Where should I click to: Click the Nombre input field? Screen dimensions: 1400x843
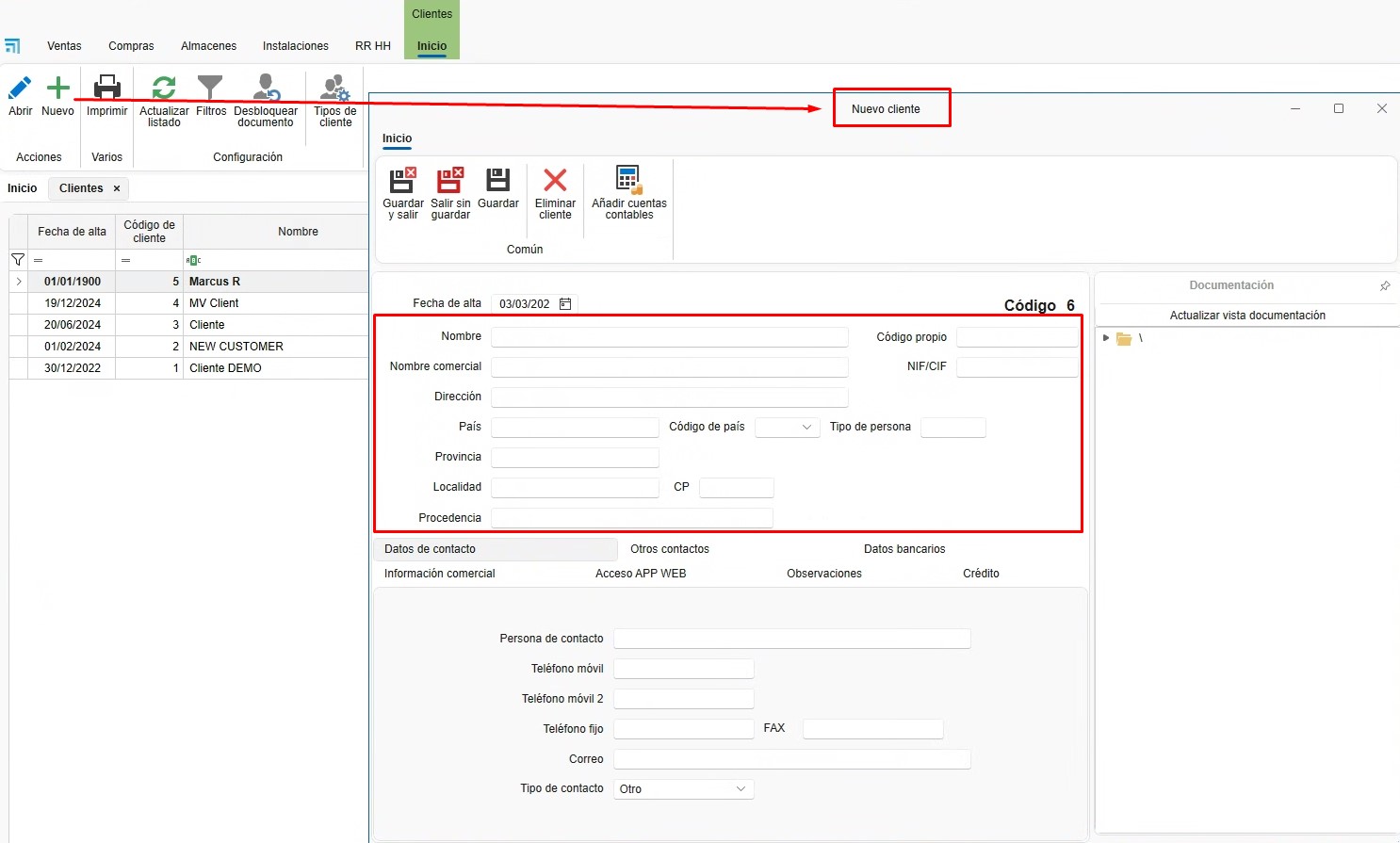[x=670, y=337]
